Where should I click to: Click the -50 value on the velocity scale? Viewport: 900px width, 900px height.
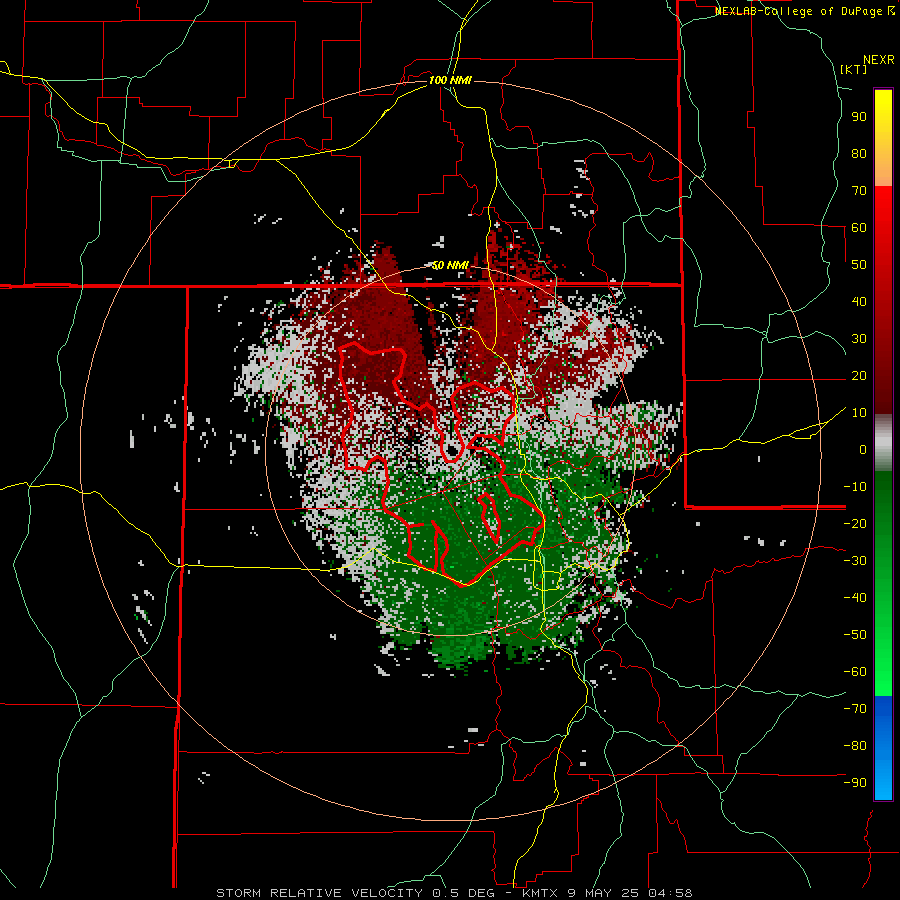855,635
